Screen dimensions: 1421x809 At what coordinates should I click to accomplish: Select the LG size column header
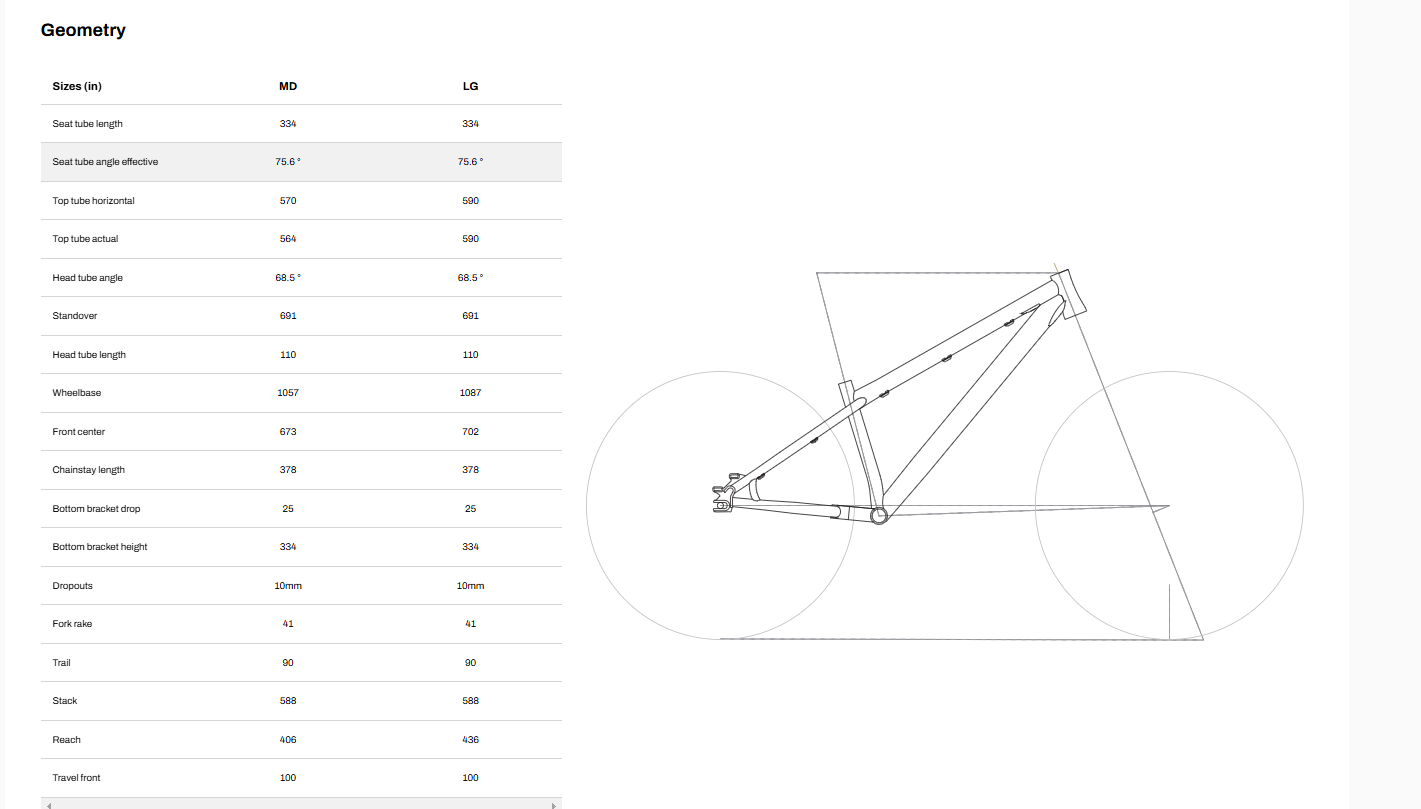(470, 86)
